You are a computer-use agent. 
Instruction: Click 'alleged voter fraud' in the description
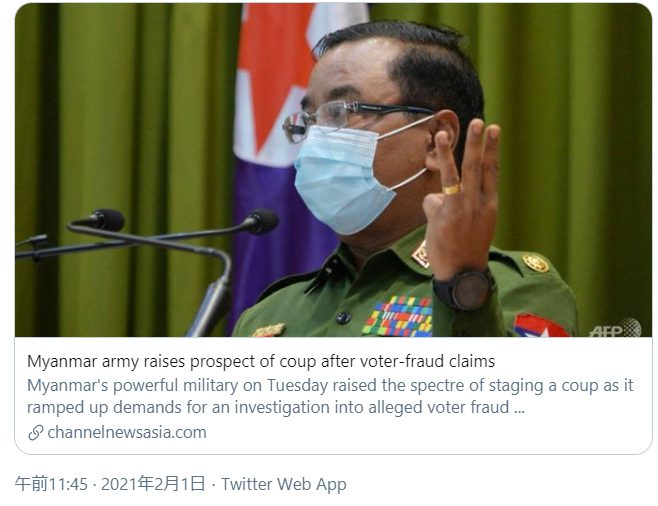[439, 407]
